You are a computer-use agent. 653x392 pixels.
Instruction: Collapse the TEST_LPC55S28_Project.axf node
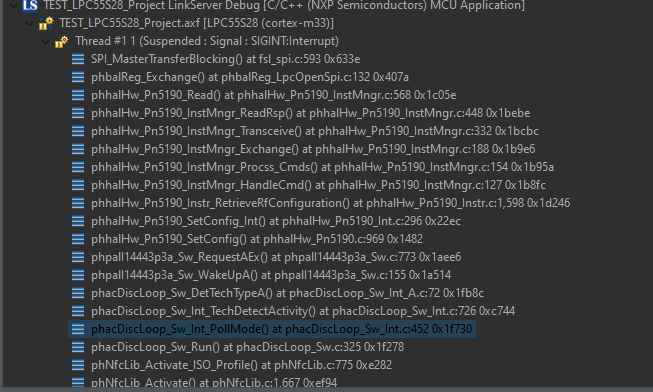30,23
